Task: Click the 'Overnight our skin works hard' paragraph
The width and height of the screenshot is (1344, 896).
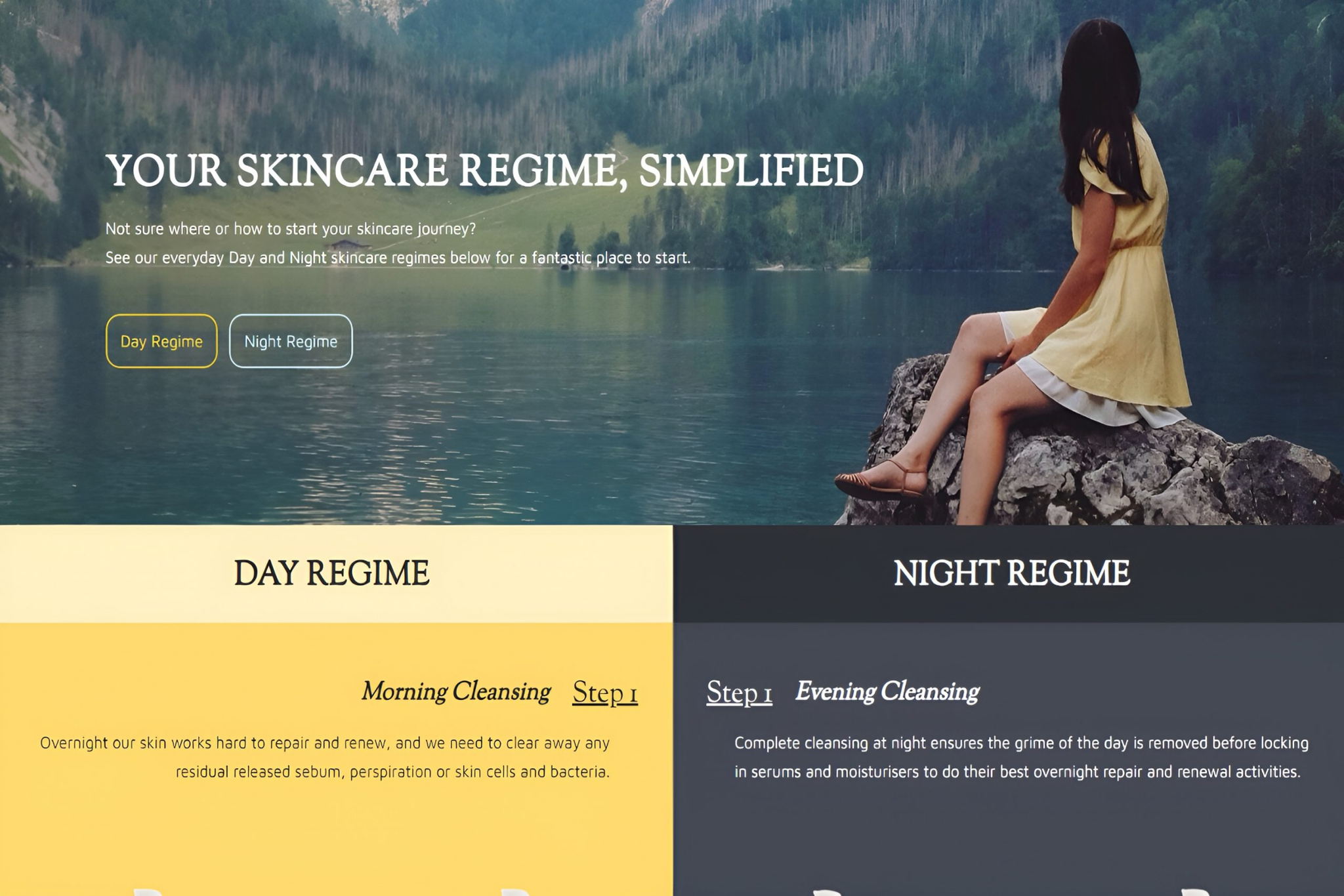Action: pos(325,758)
